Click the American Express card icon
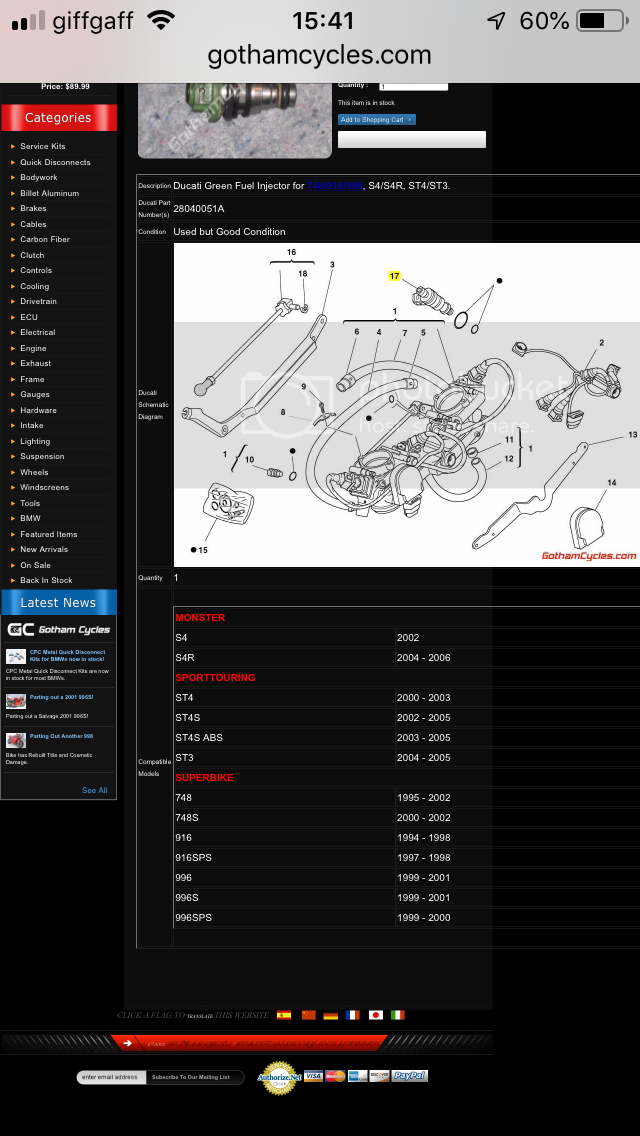 pos(357,1076)
